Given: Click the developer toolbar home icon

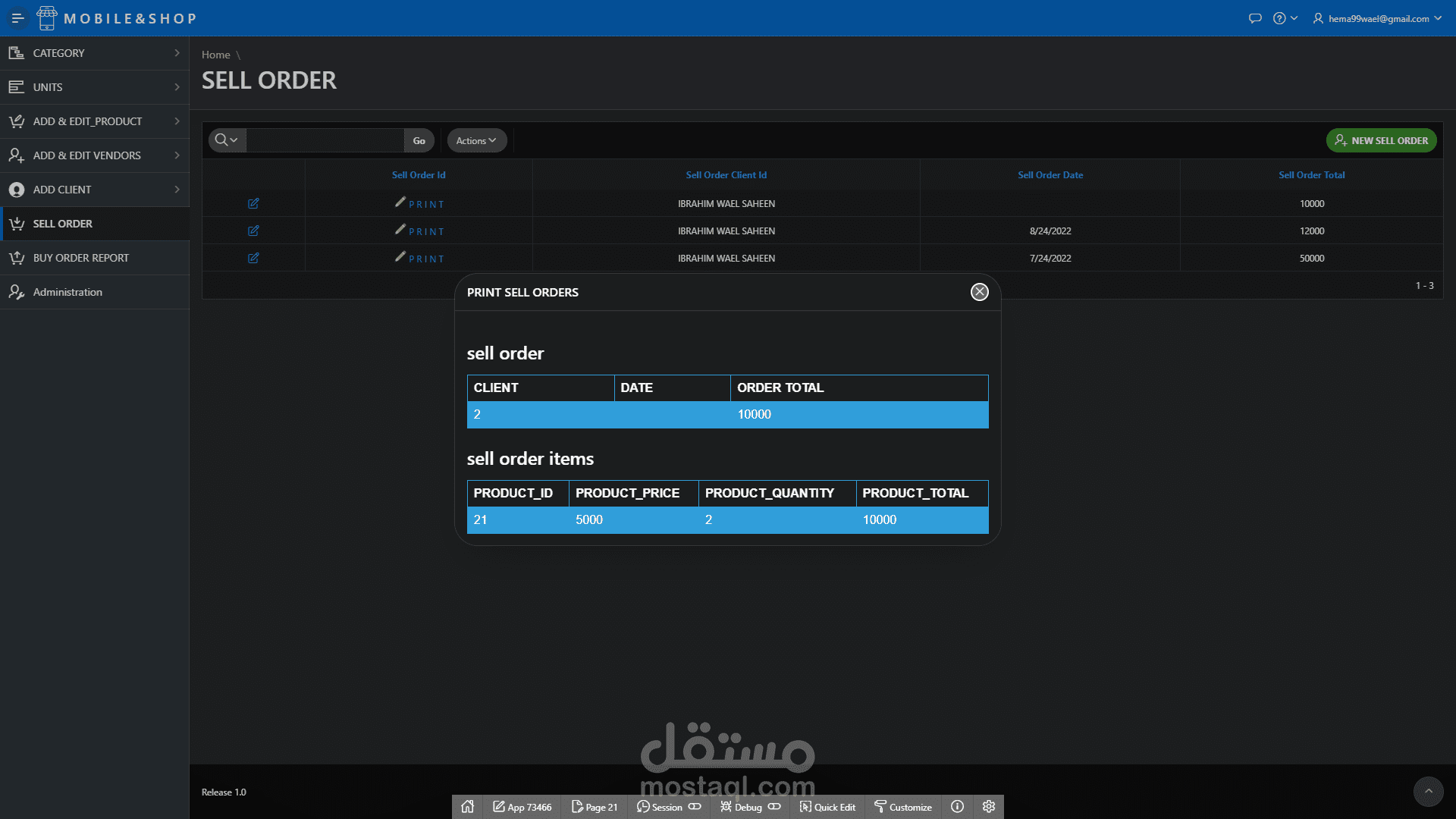Looking at the screenshot, I should point(467,807).
